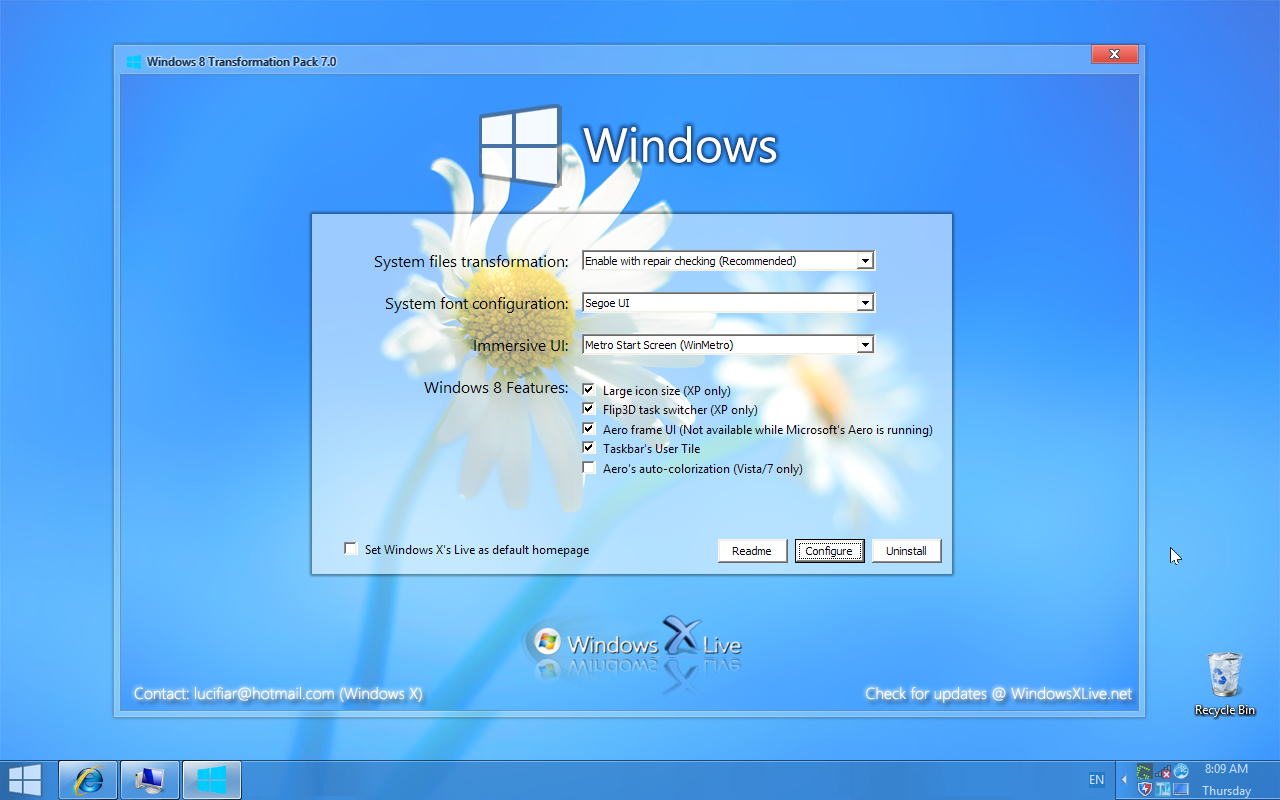
Task: Click the Windows 8 Features label
Action: (x=496, y=388)
